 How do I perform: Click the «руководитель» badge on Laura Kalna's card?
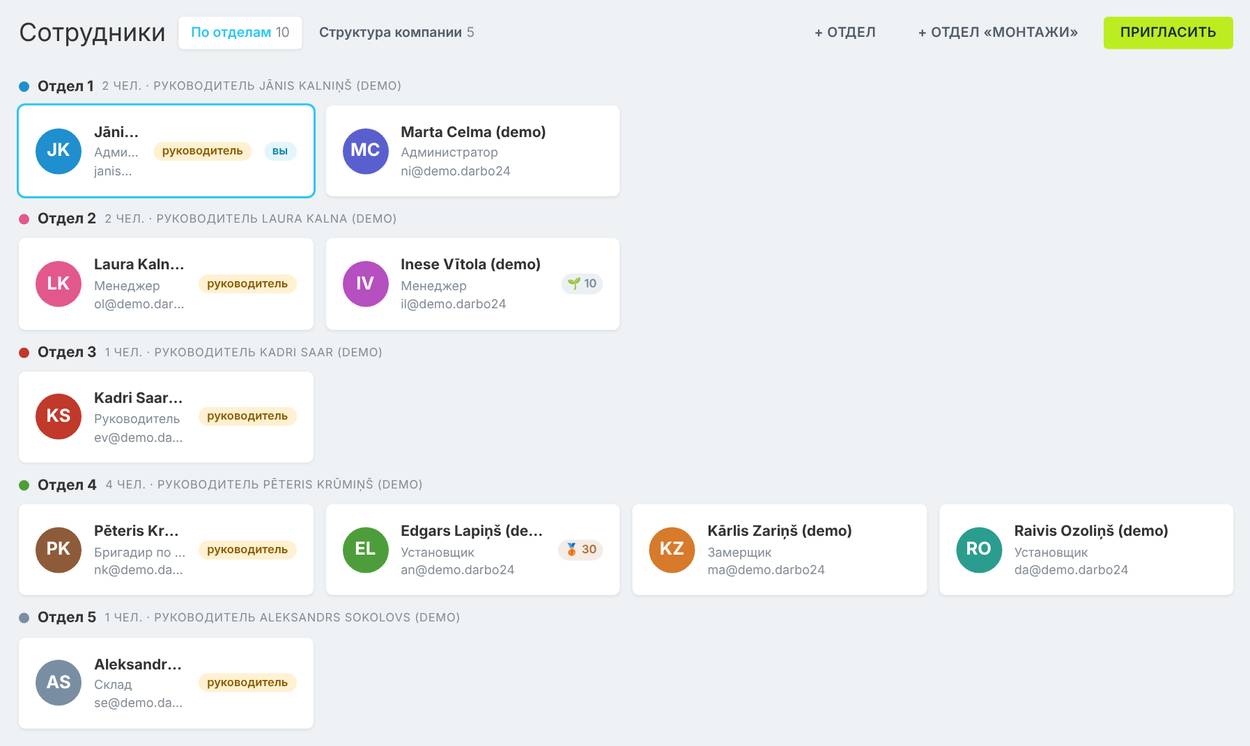(248, 284)
